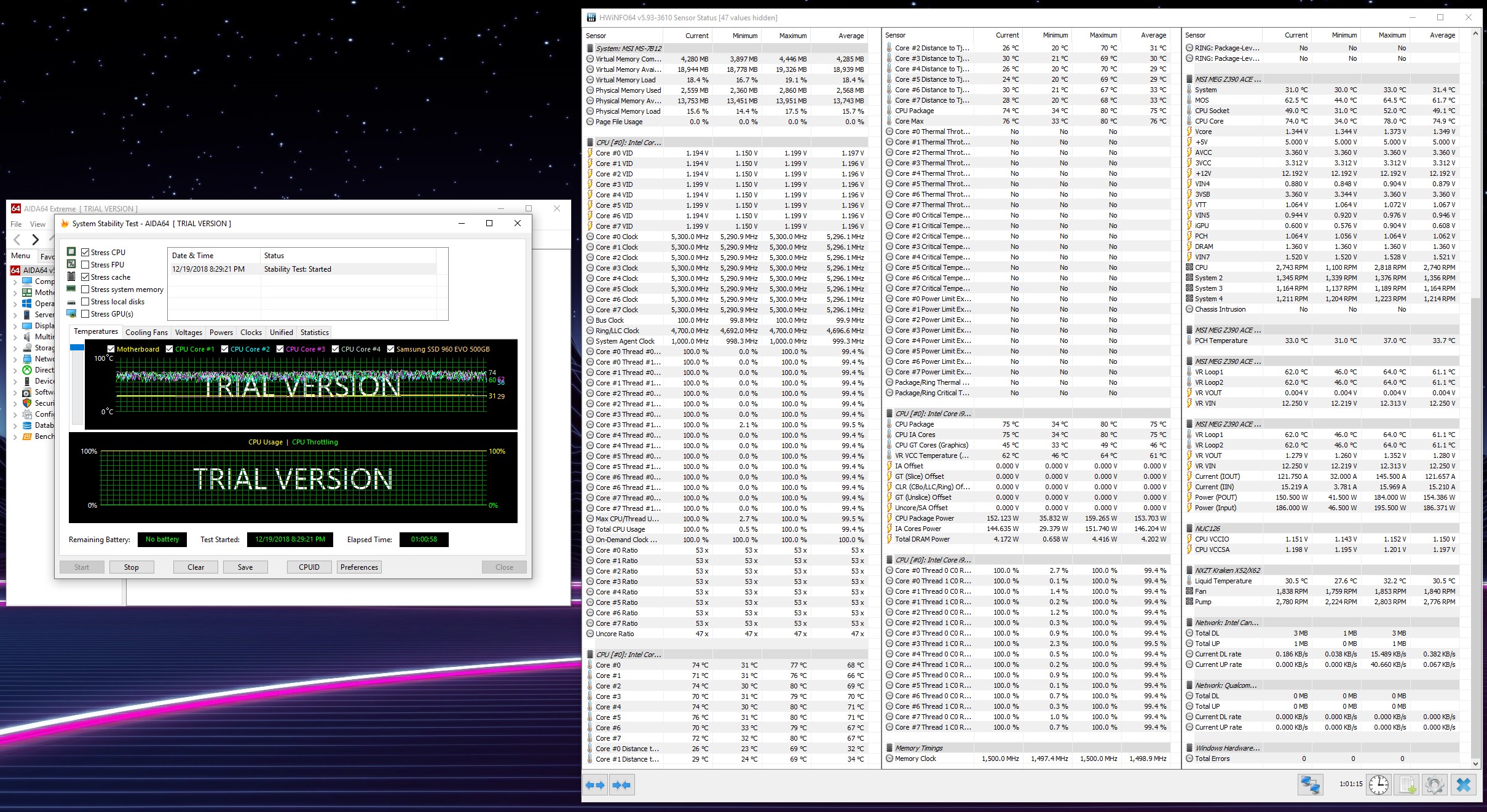
Task: Click the blue X close sensors icon
Action: pos(1464,784)
